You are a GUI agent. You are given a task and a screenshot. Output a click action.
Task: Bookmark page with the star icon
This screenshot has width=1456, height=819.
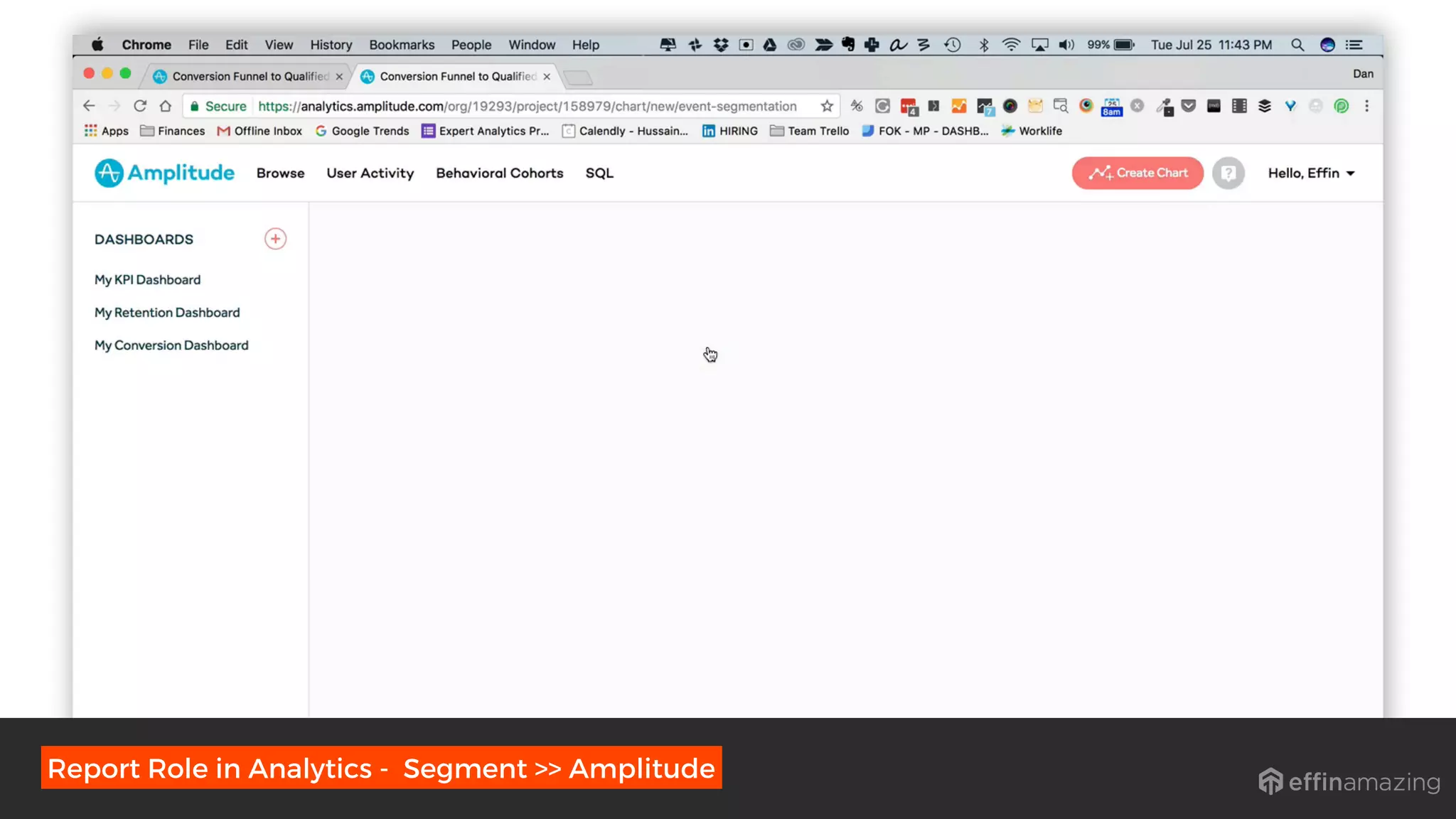[826, 106]
